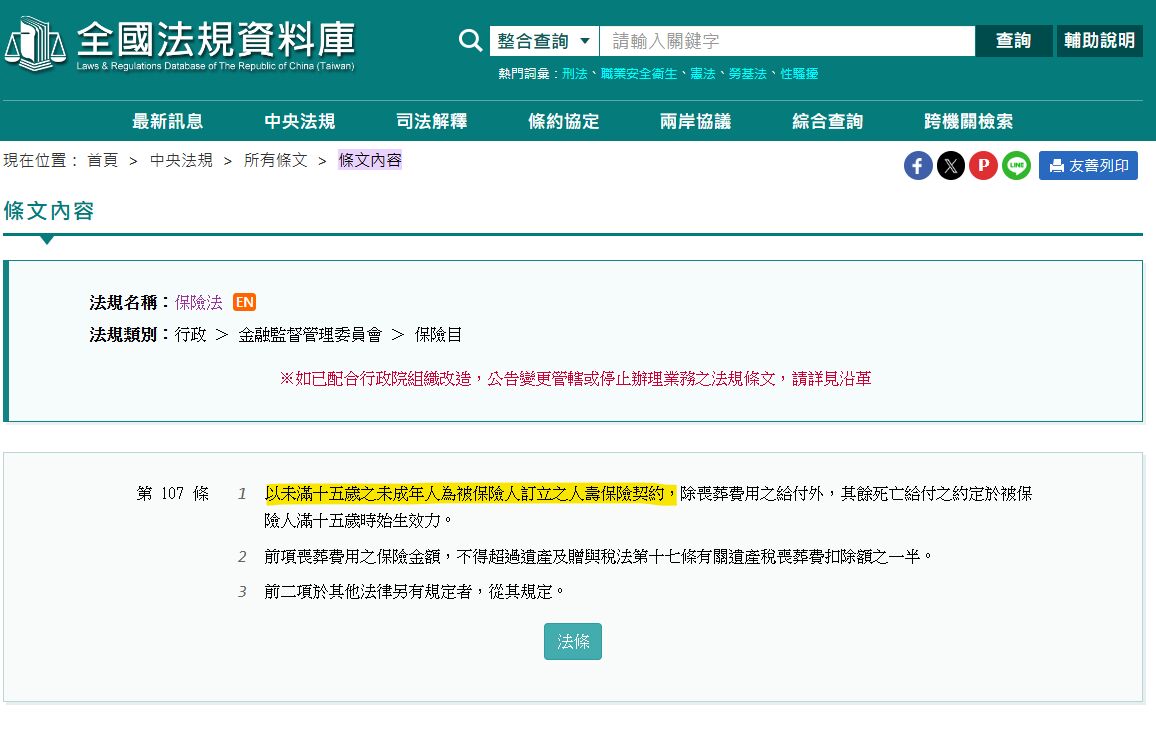1156x730 pixels.
Task: Open the EN English version badge
Action: click(244, 302)
